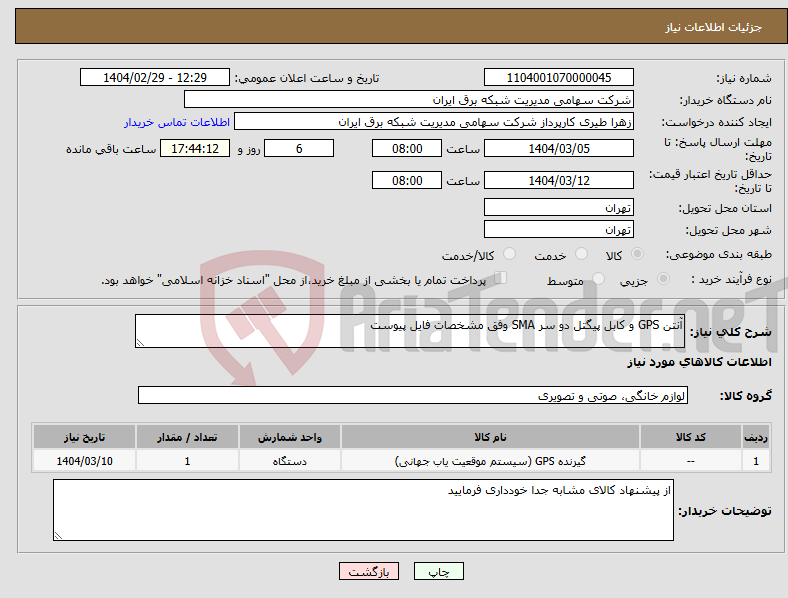The image size is (788, 598).
Task: Select the کالا/خدمت radio button
Action: tap(510, 254)
